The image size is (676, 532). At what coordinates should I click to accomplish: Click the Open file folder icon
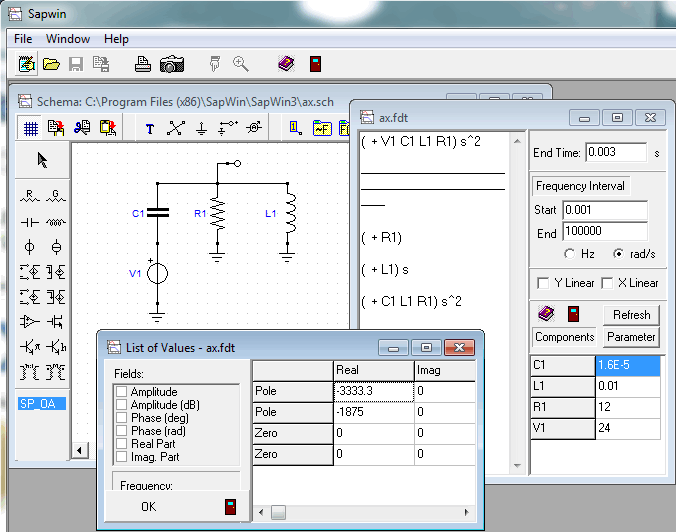51,64
